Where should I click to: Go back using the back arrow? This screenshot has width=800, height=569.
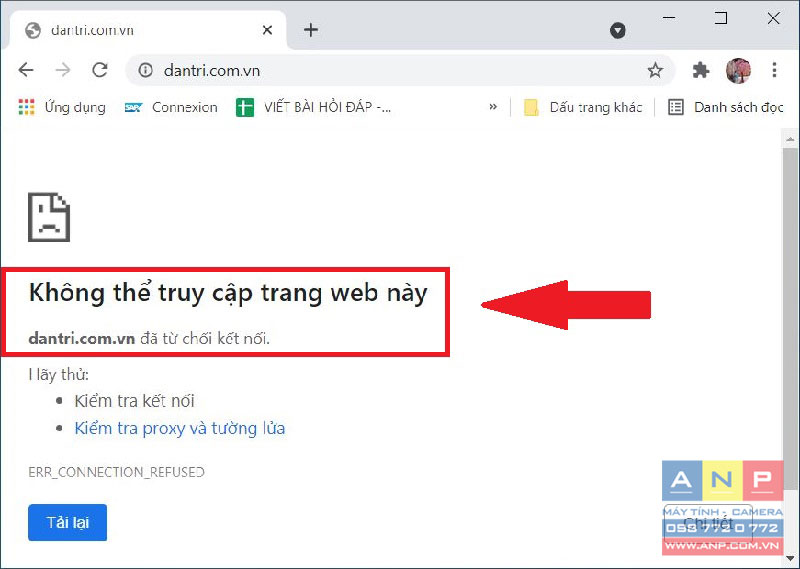click(26, 70)
